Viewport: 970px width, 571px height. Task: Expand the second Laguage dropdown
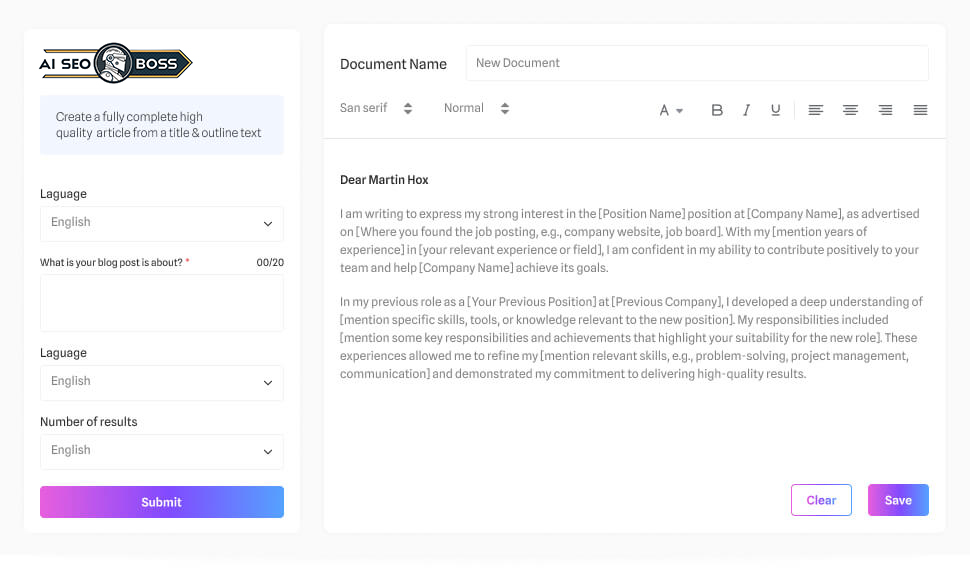tap(161, 382)
